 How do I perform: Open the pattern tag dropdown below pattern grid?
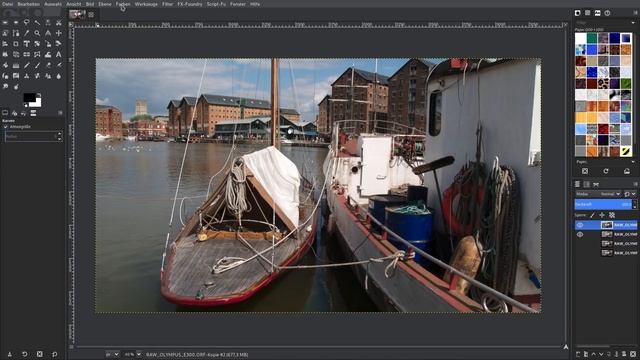pos(633,162)
